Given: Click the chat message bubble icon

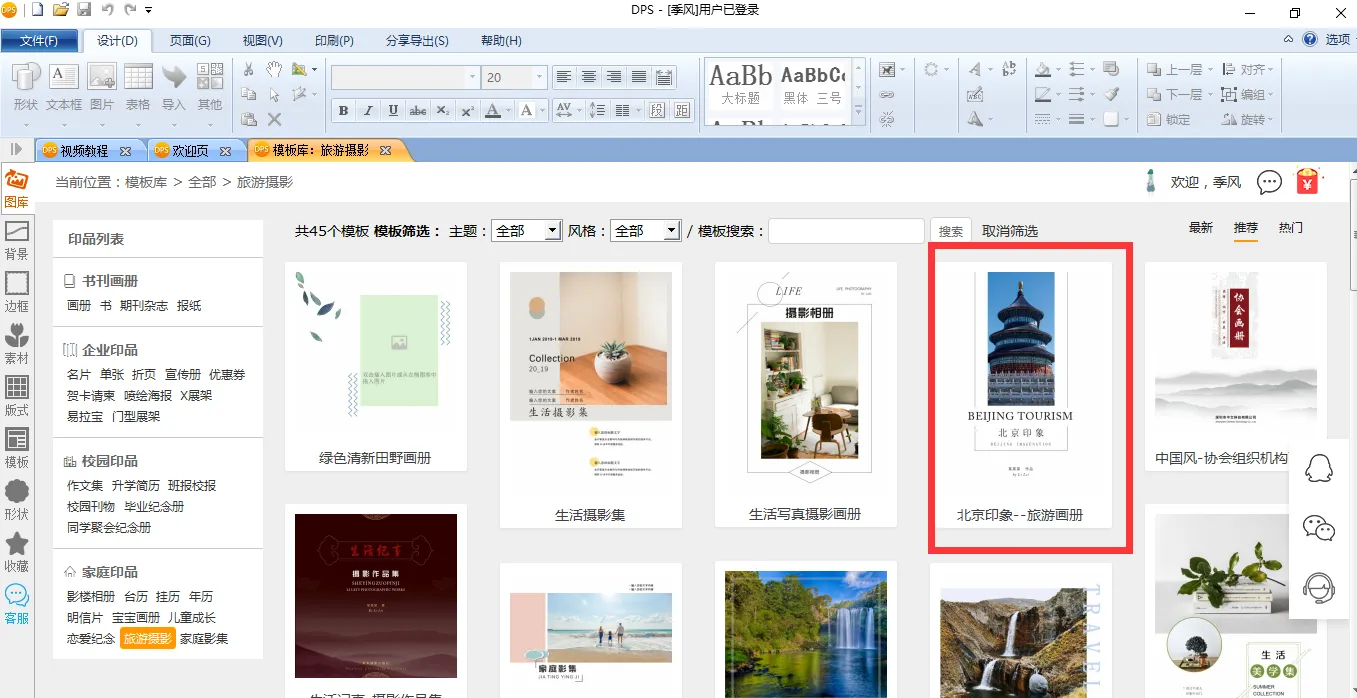Looking at the screenshot, I should (x=1269, y=182).
